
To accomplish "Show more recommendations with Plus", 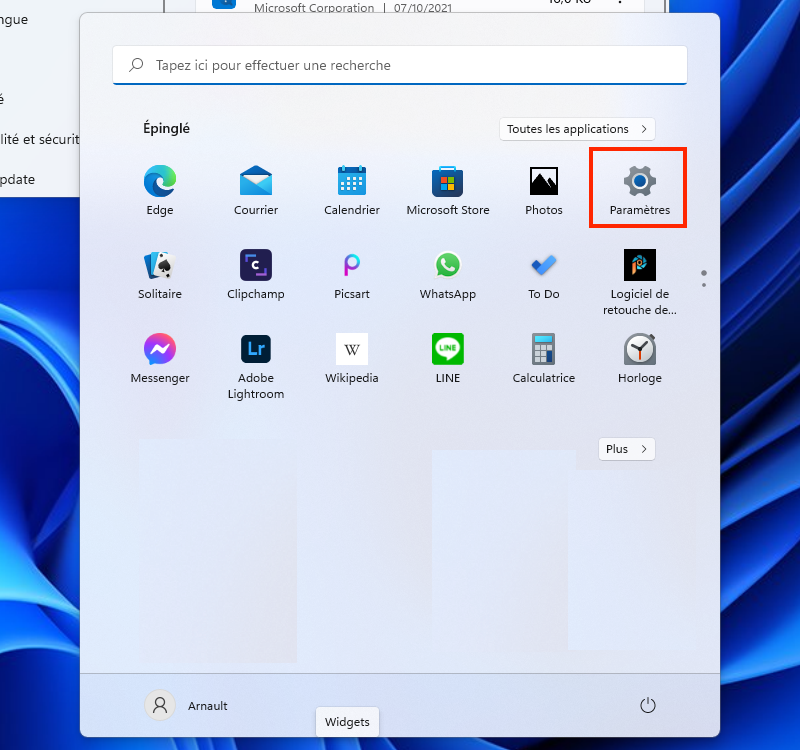I will [627, 449].
